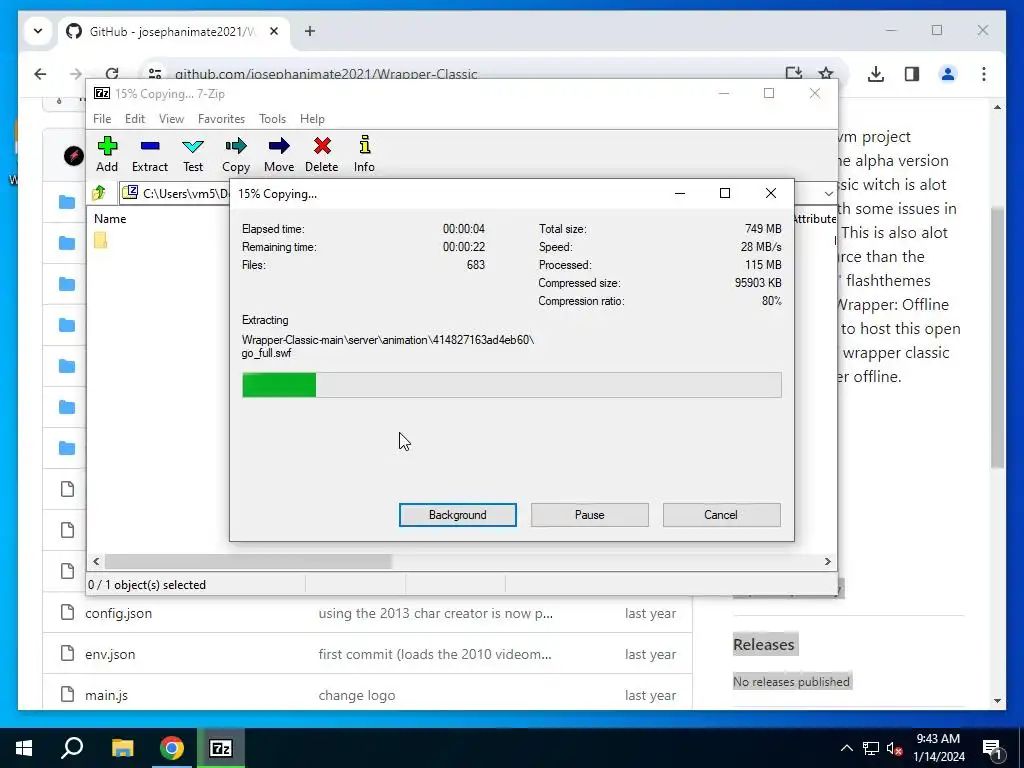Open Chrome's three-dot menu
This screenshot has width=1024, height=768.
click(x=984, y=74)
